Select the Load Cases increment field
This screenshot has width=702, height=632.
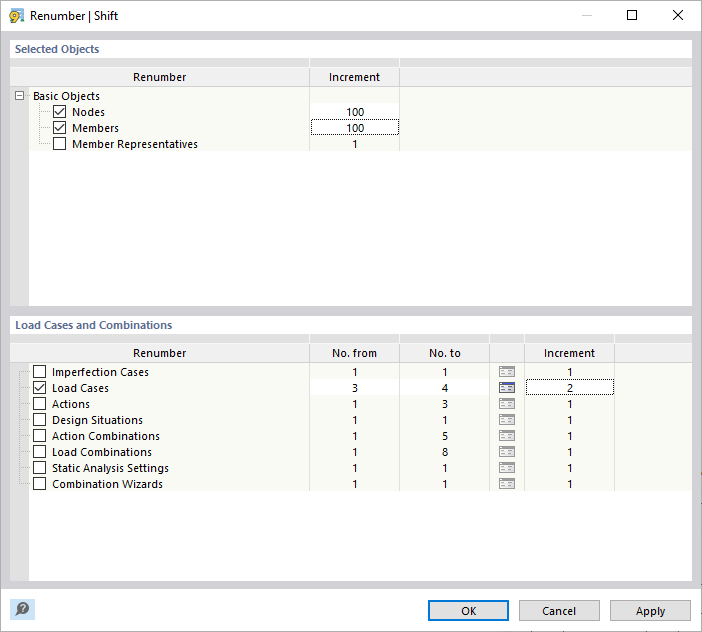point(569,388)
